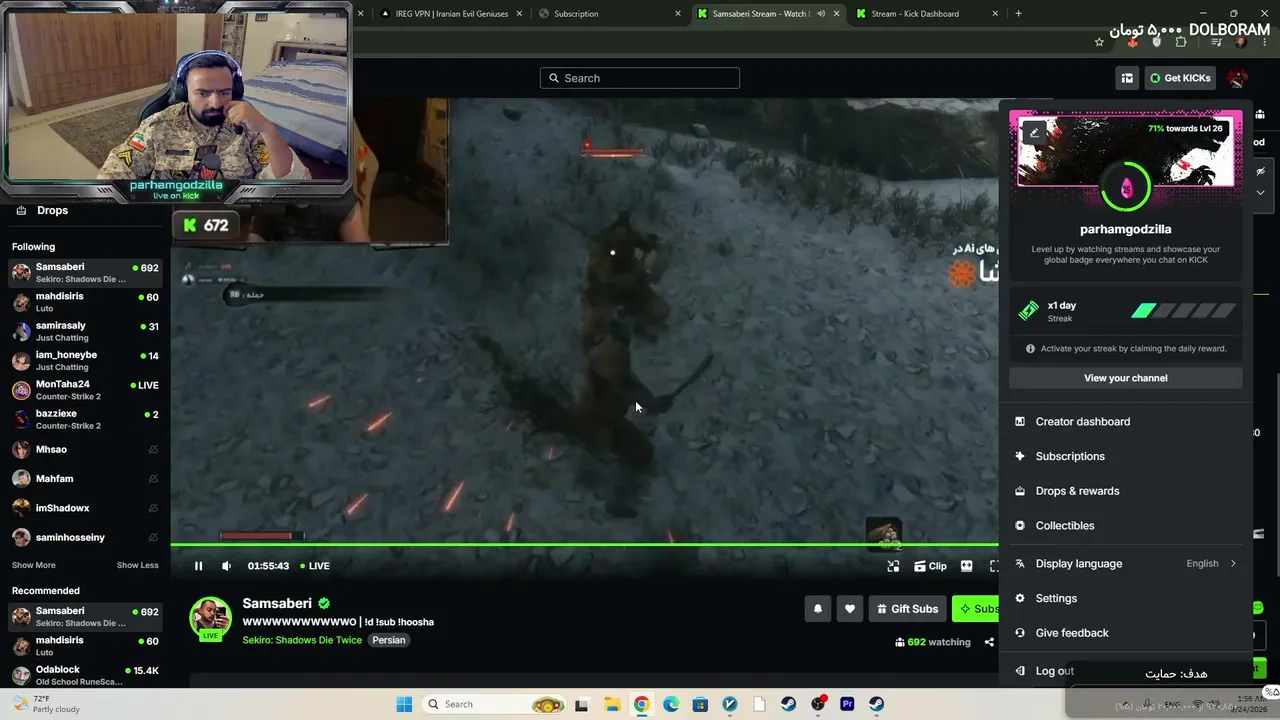Open a new browser tab
Viewport: 1280px width, 720px height.
(1018, 14)
